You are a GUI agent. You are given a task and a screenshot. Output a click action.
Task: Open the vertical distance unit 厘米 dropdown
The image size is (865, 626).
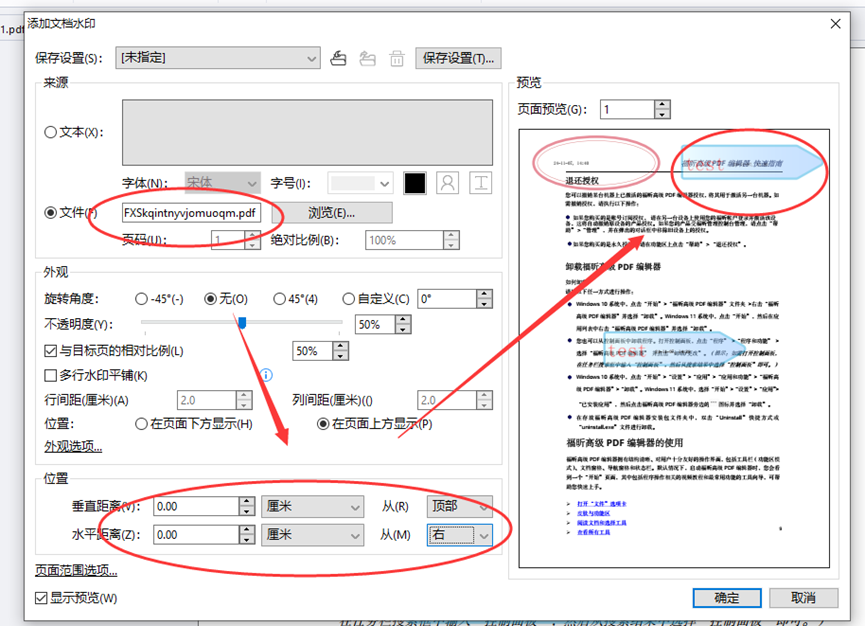(x=311, y=507)
